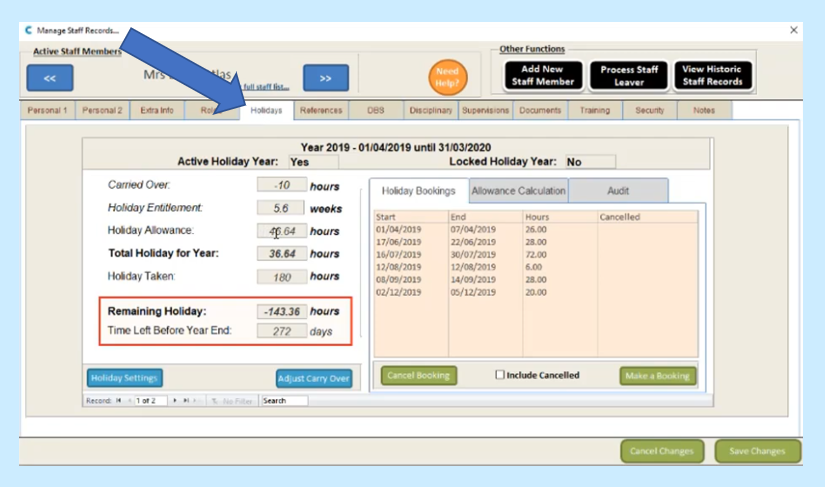Click the End column header
Screen dimensions: 825x487
(x=486, y=217)
